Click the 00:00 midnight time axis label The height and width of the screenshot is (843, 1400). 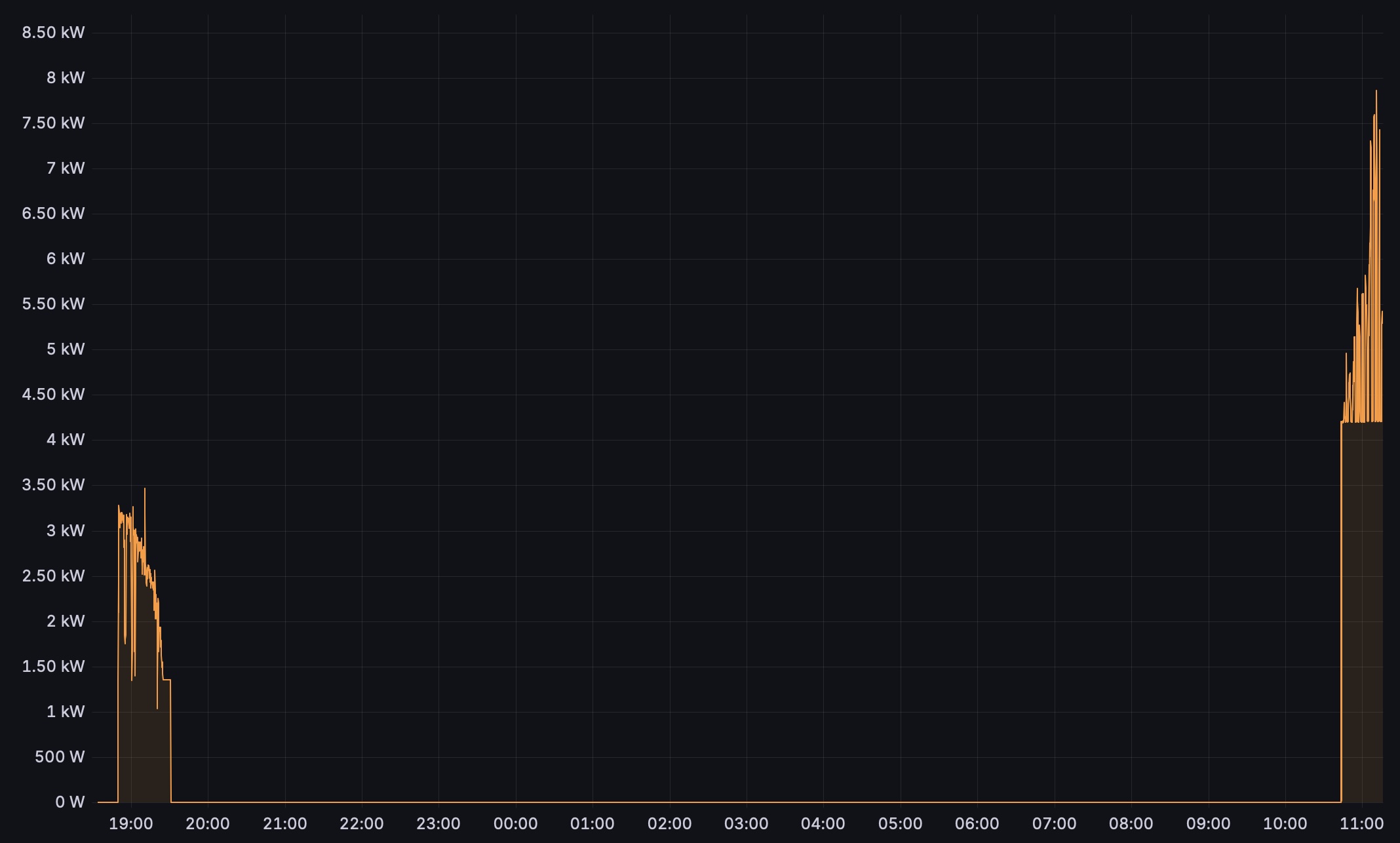pyautogui.click(x=515, y=823)
